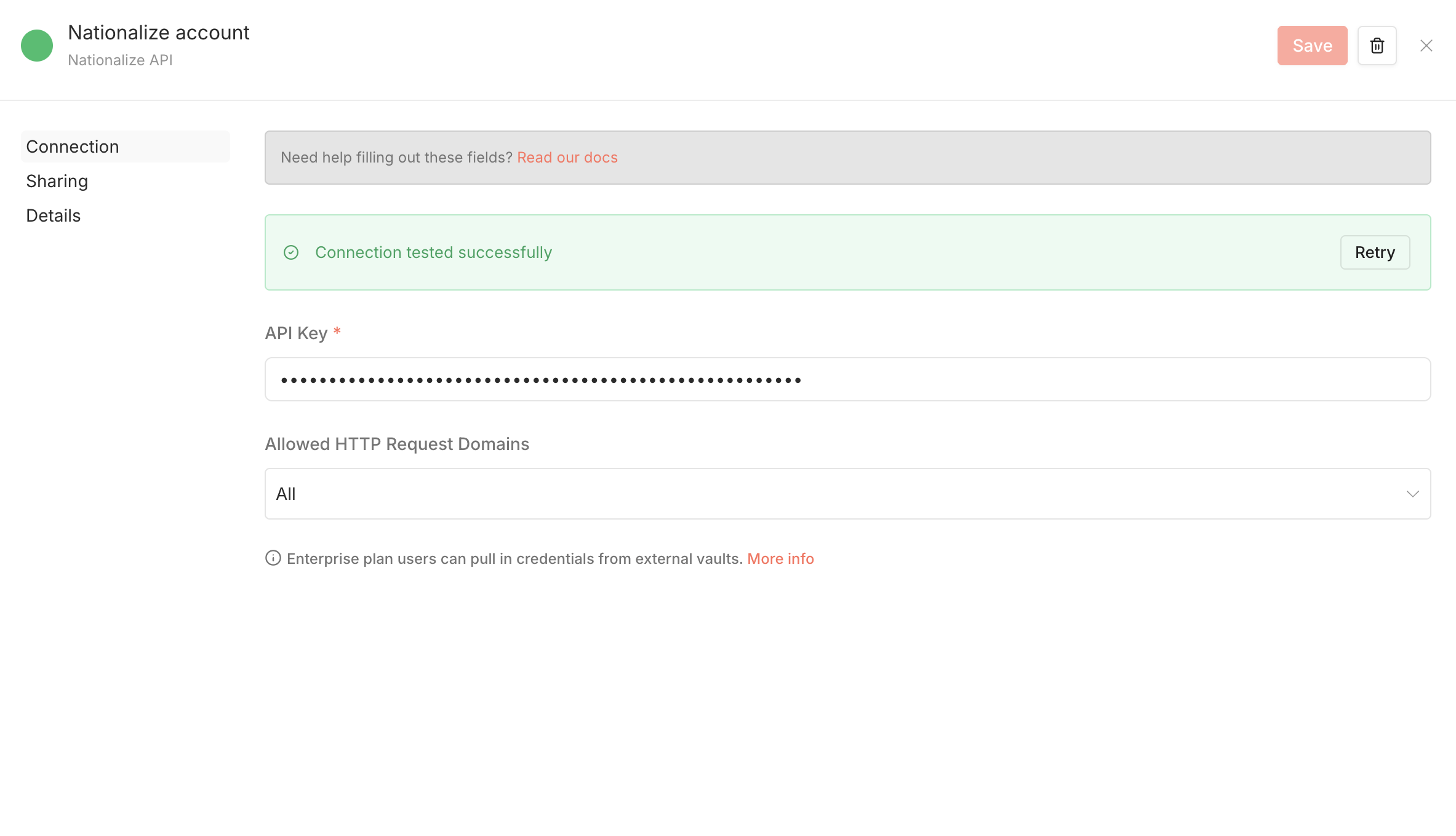Click the Connection tested successfully message
Screen dimensions: 1456x836
[x=434, y=252]
